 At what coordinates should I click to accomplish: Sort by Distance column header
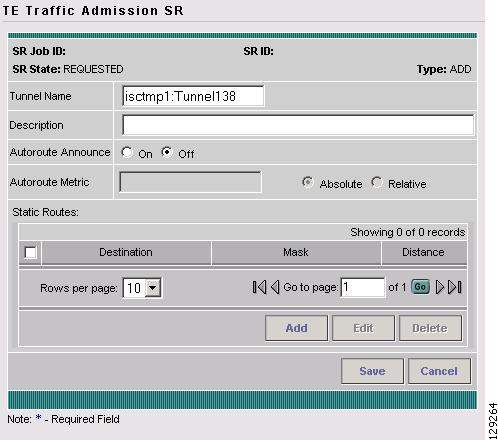[x=424, y=252]
